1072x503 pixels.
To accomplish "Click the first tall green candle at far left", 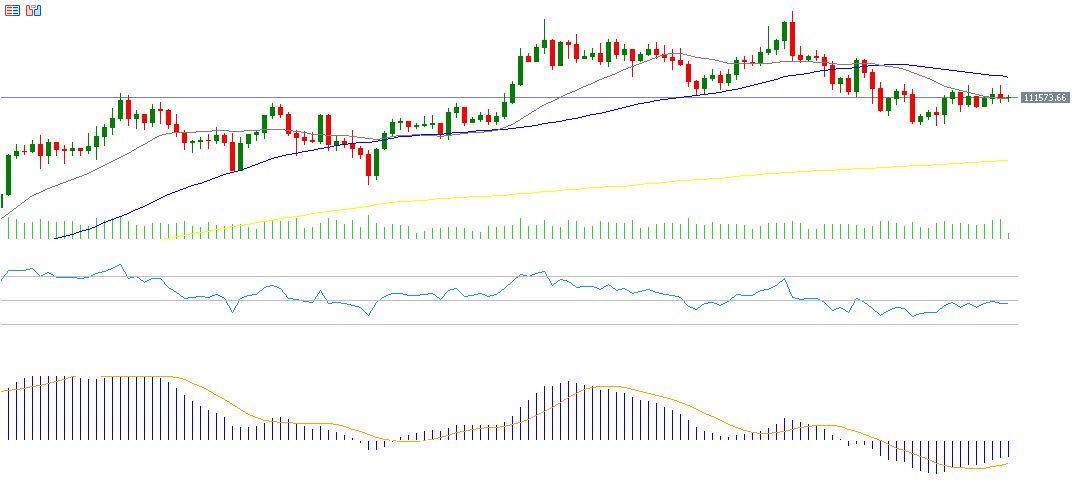I will pyautogui.click(x=8, y=175).
